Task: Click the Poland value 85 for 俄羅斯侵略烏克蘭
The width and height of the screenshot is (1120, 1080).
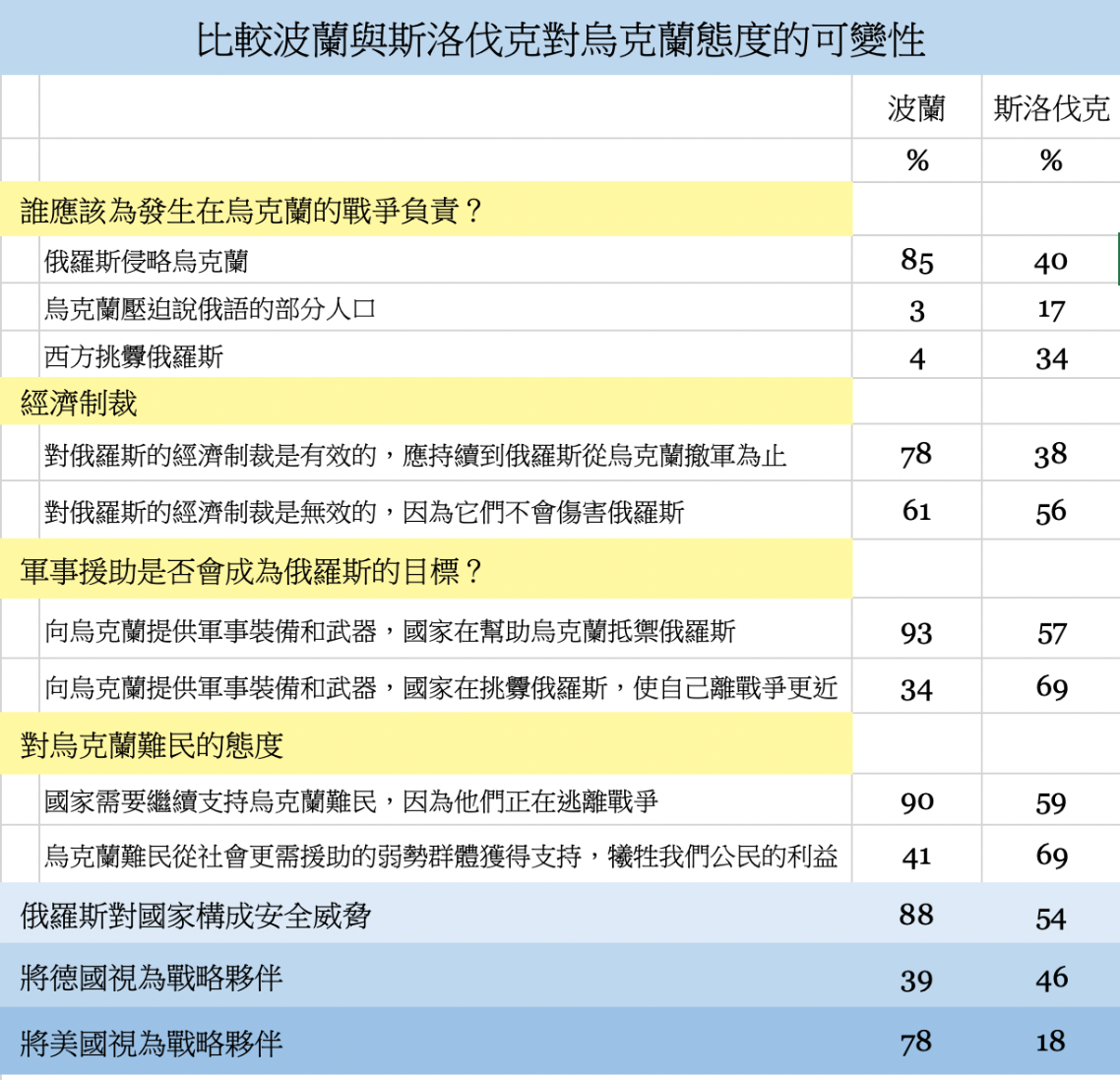Action: click(916, 261)
